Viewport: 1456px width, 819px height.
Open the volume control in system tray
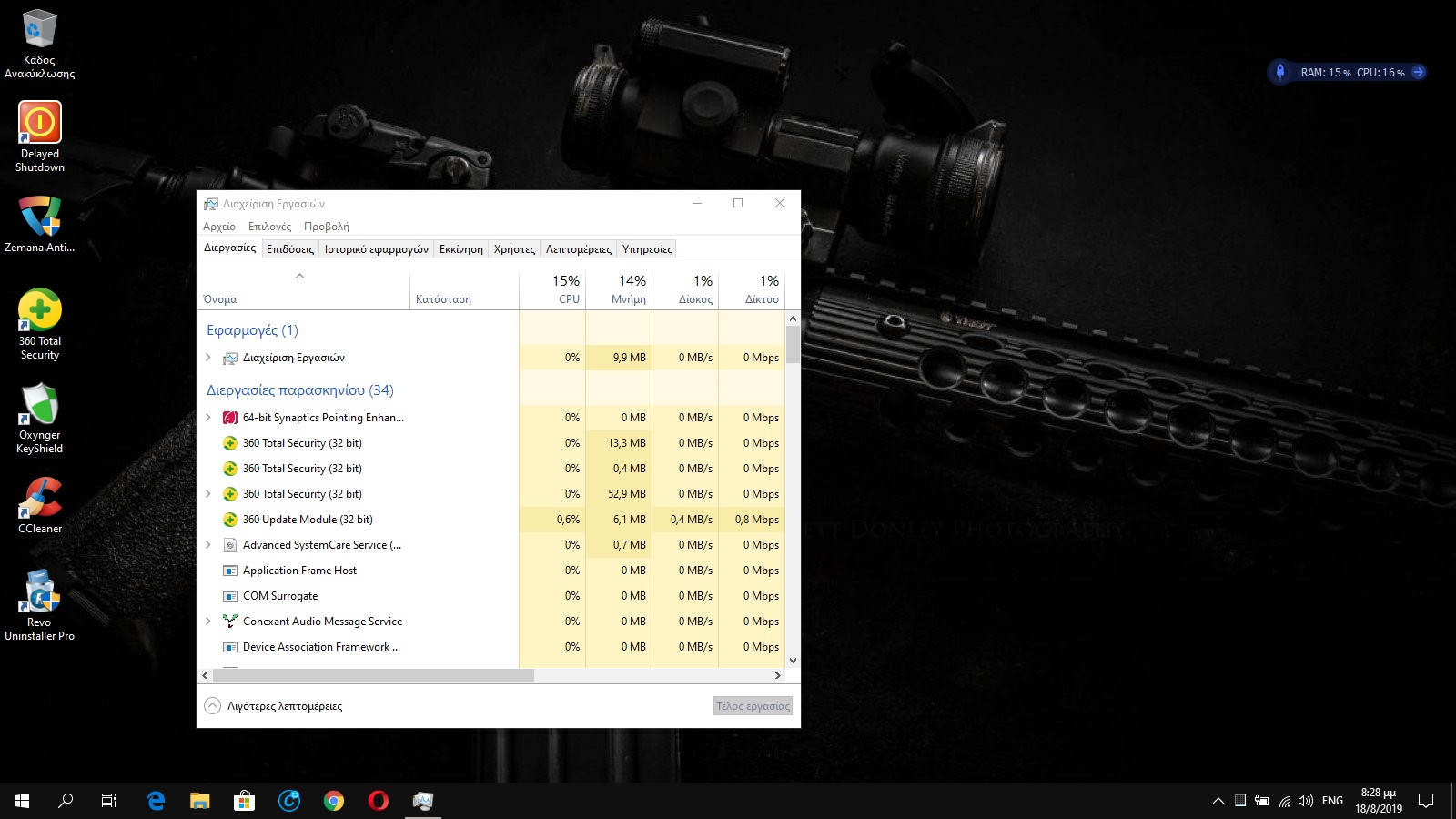click(1306, 801)
